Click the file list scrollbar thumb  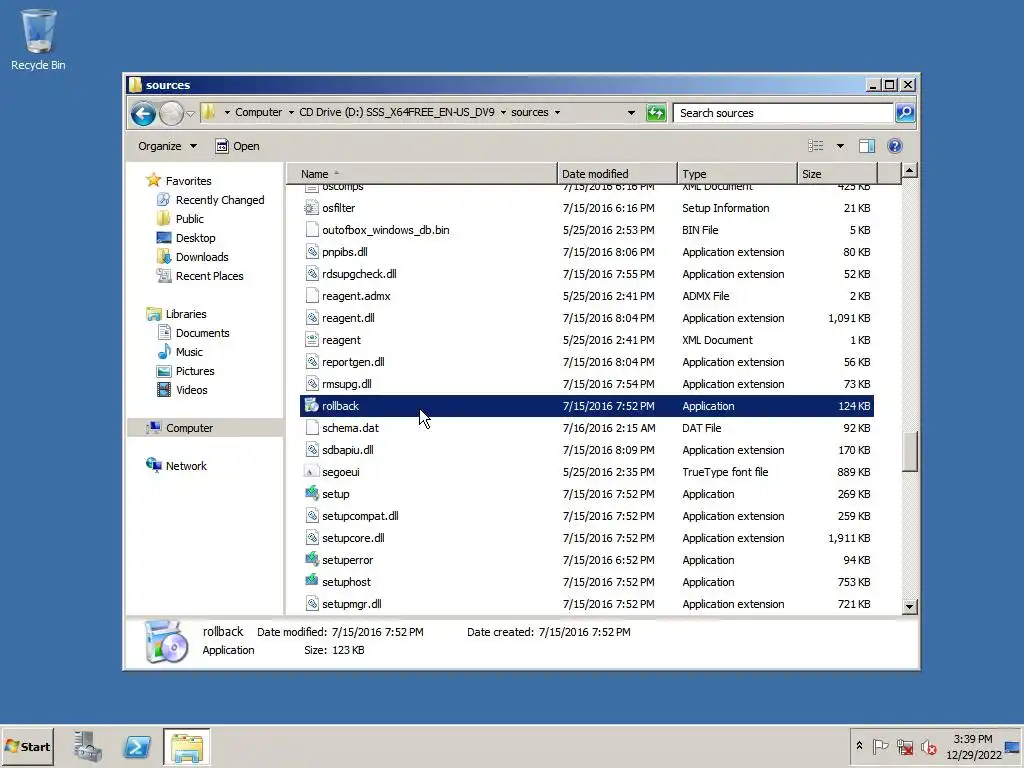click(x=910, y=451)
